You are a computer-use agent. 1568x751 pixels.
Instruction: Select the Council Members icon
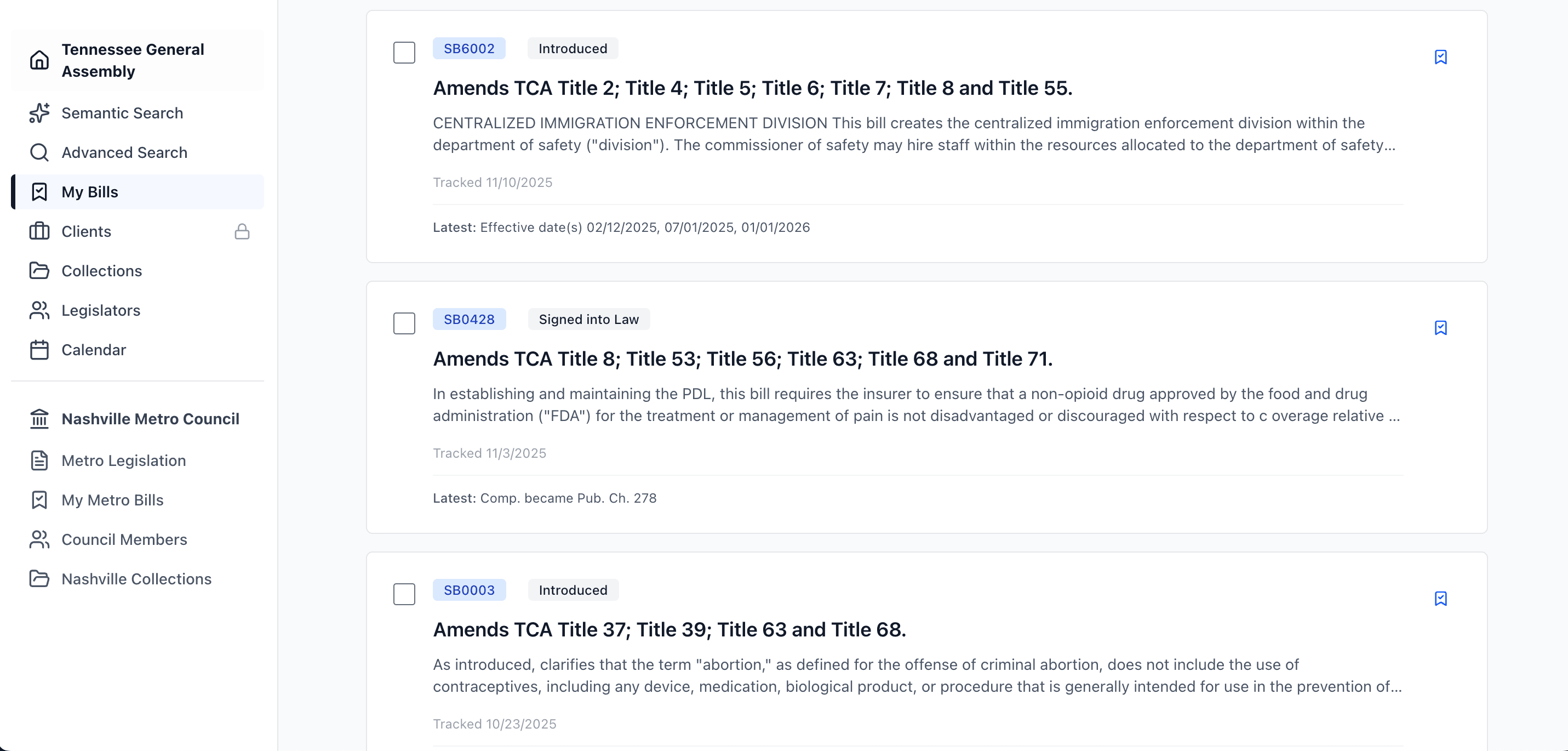click(39, 539)
